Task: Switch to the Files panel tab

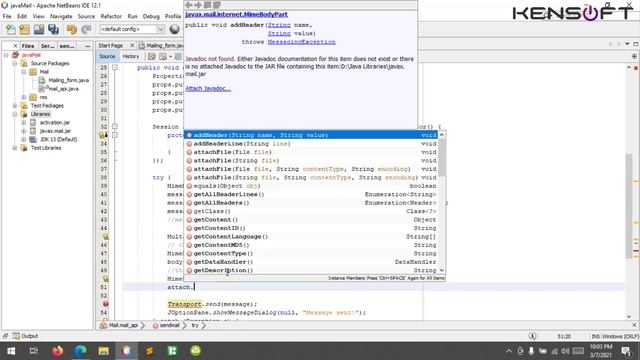Action: (28, 46)
